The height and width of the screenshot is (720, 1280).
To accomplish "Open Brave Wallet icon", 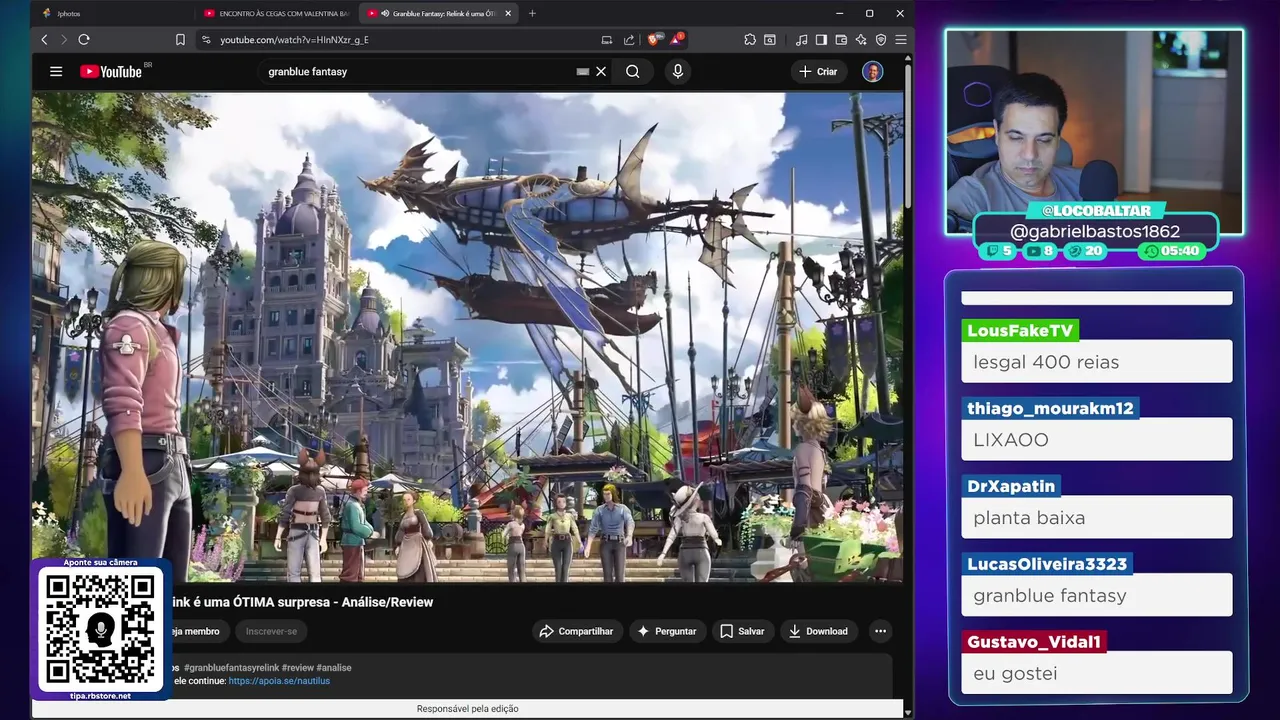I will click(x=841, y=40).
